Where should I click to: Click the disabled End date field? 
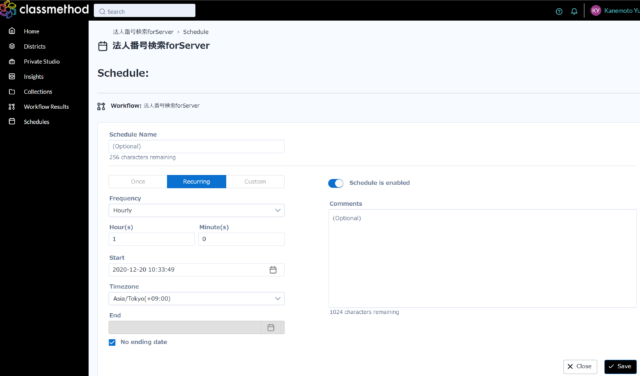[196, 327]
